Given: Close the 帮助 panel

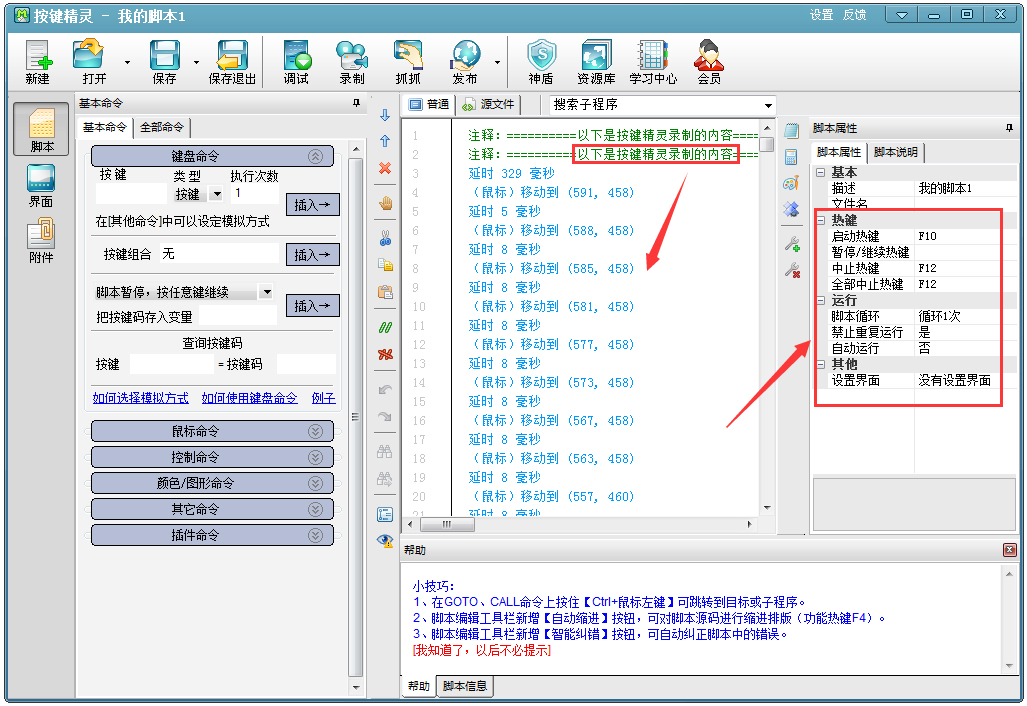Looking at the screenshot, I should 1009,550.
